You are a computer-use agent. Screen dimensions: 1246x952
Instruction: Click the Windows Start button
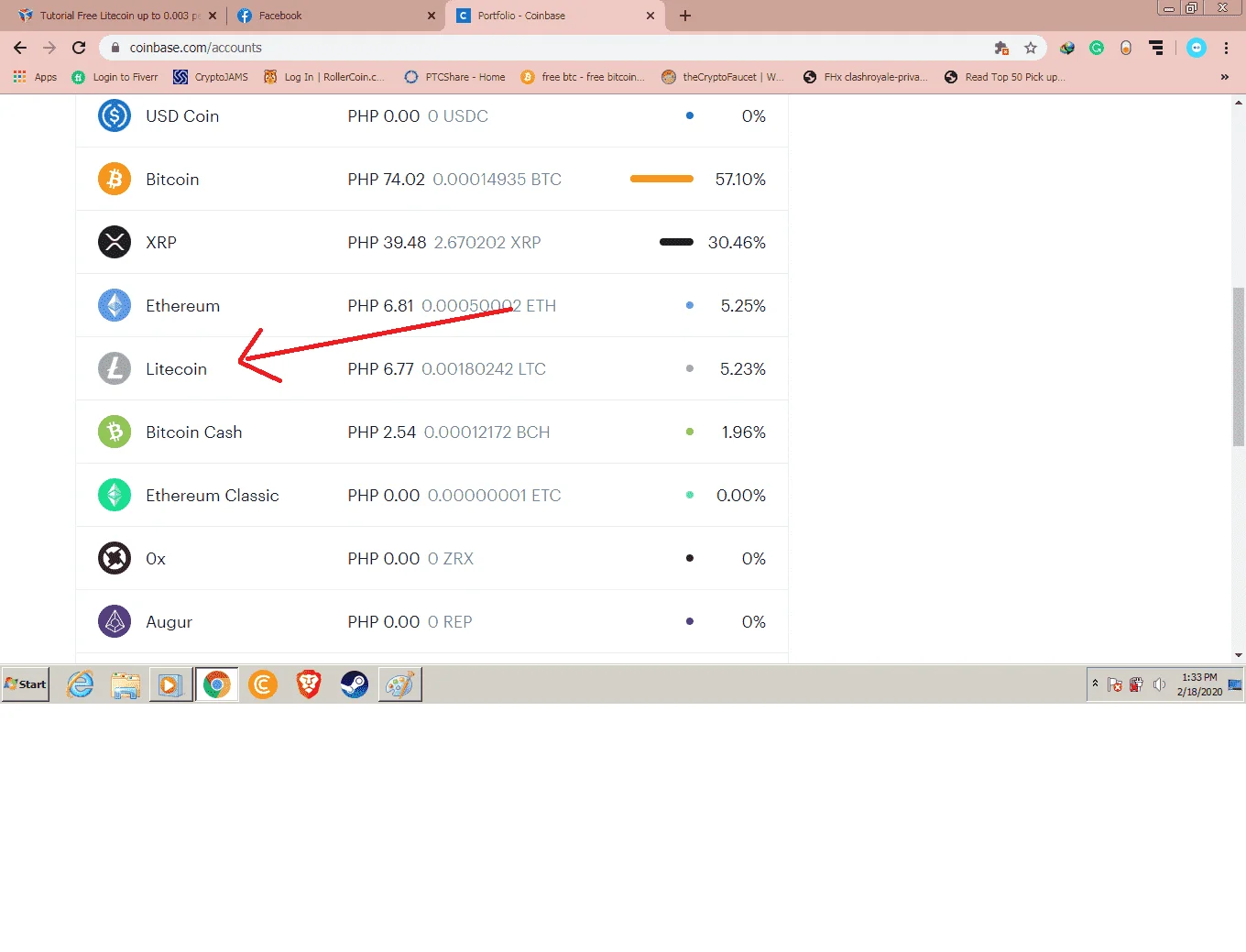pyautogui.click(x=26, y=684)
